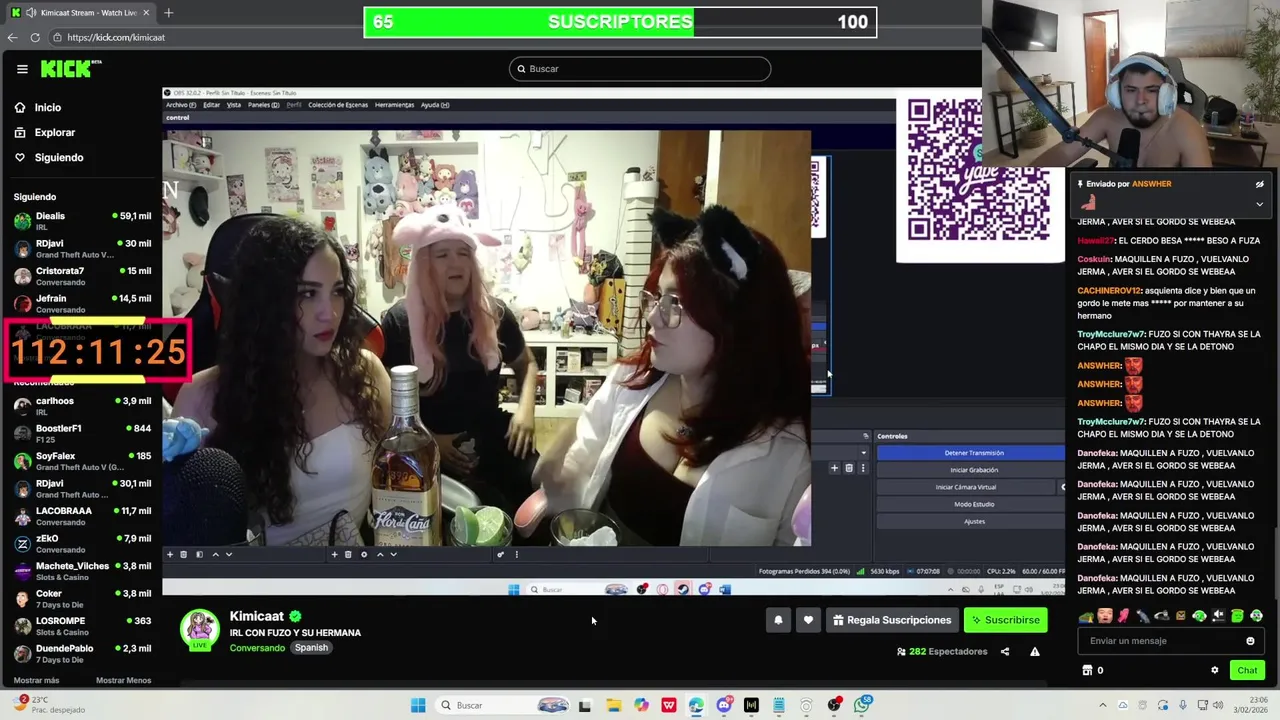1280x720 pixels.
Task: Toggle follow heart button
Action: click(808, 620)
